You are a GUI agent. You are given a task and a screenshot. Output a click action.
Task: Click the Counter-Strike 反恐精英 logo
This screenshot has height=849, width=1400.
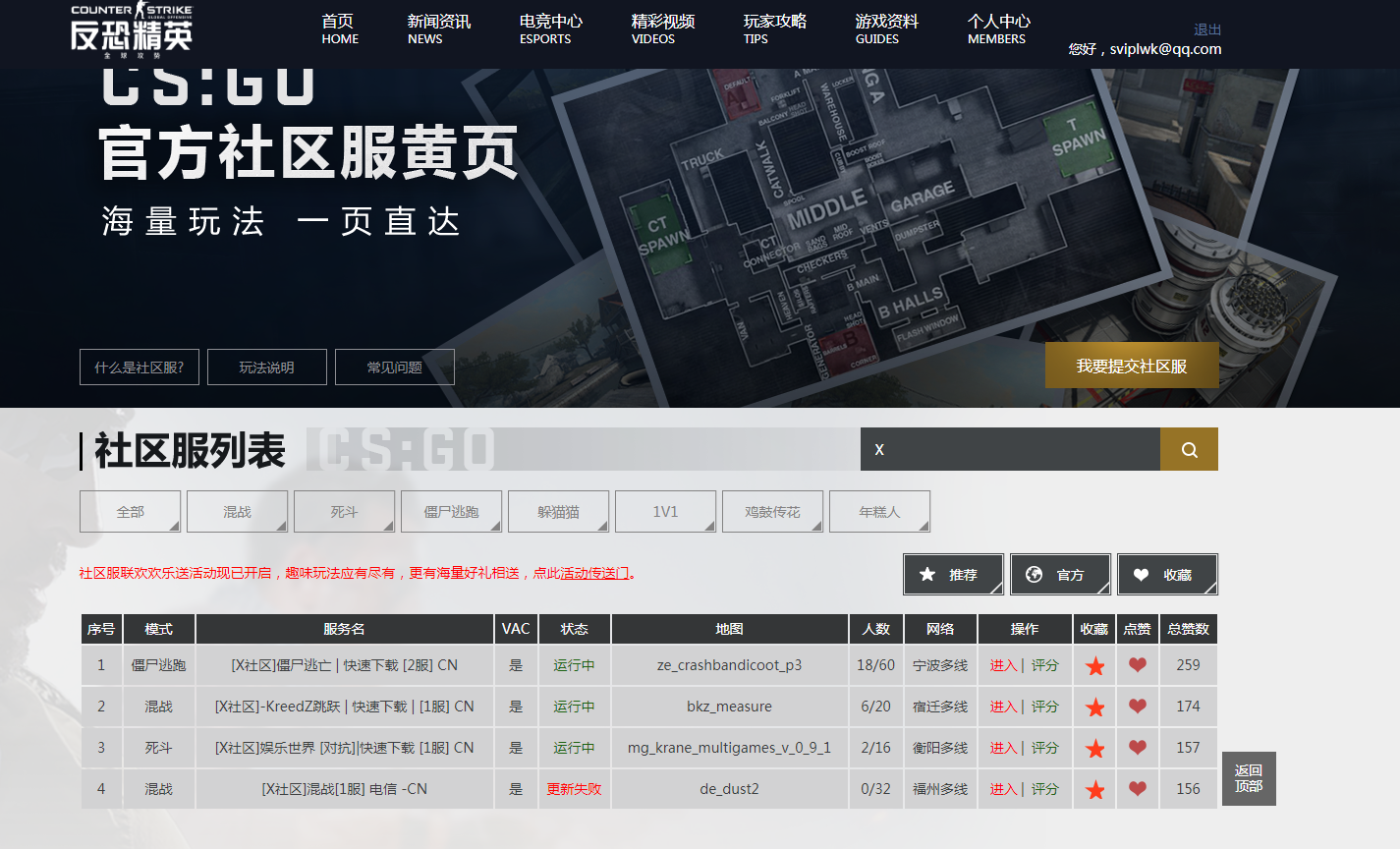click(131, 29)
